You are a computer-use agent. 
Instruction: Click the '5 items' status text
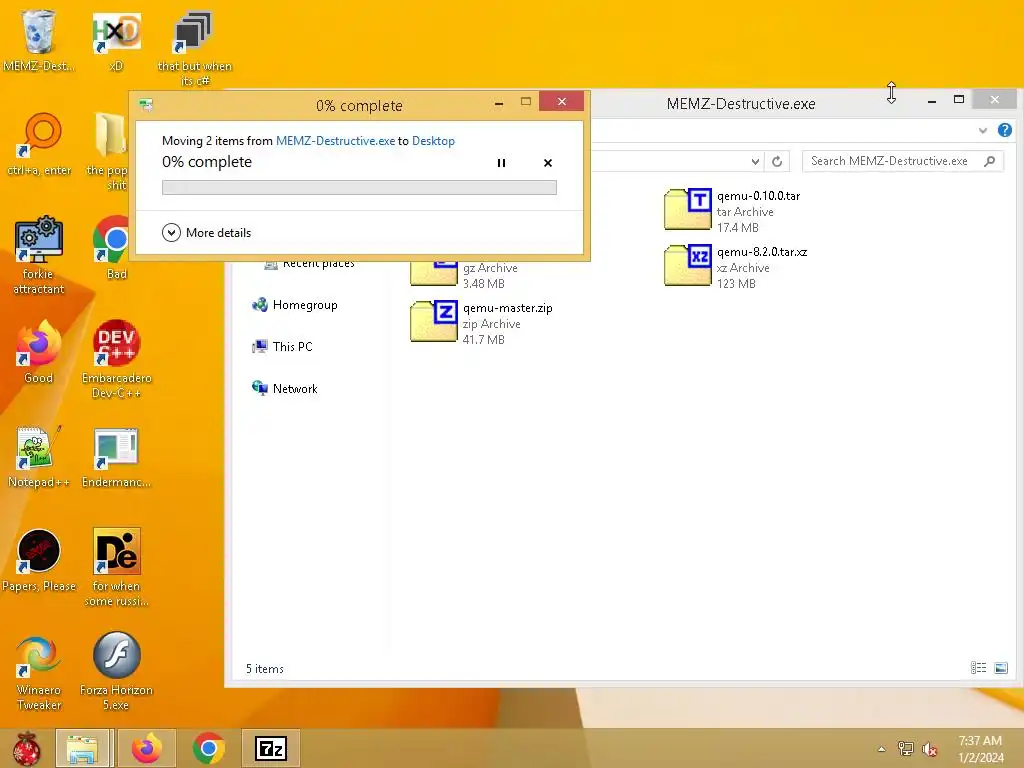pos(264,669)
